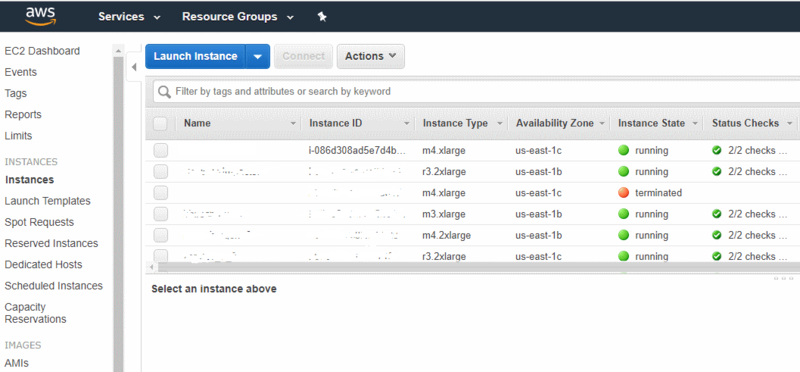
Task: Open the Name column sort arrow
Action: [x=293, y=124]
